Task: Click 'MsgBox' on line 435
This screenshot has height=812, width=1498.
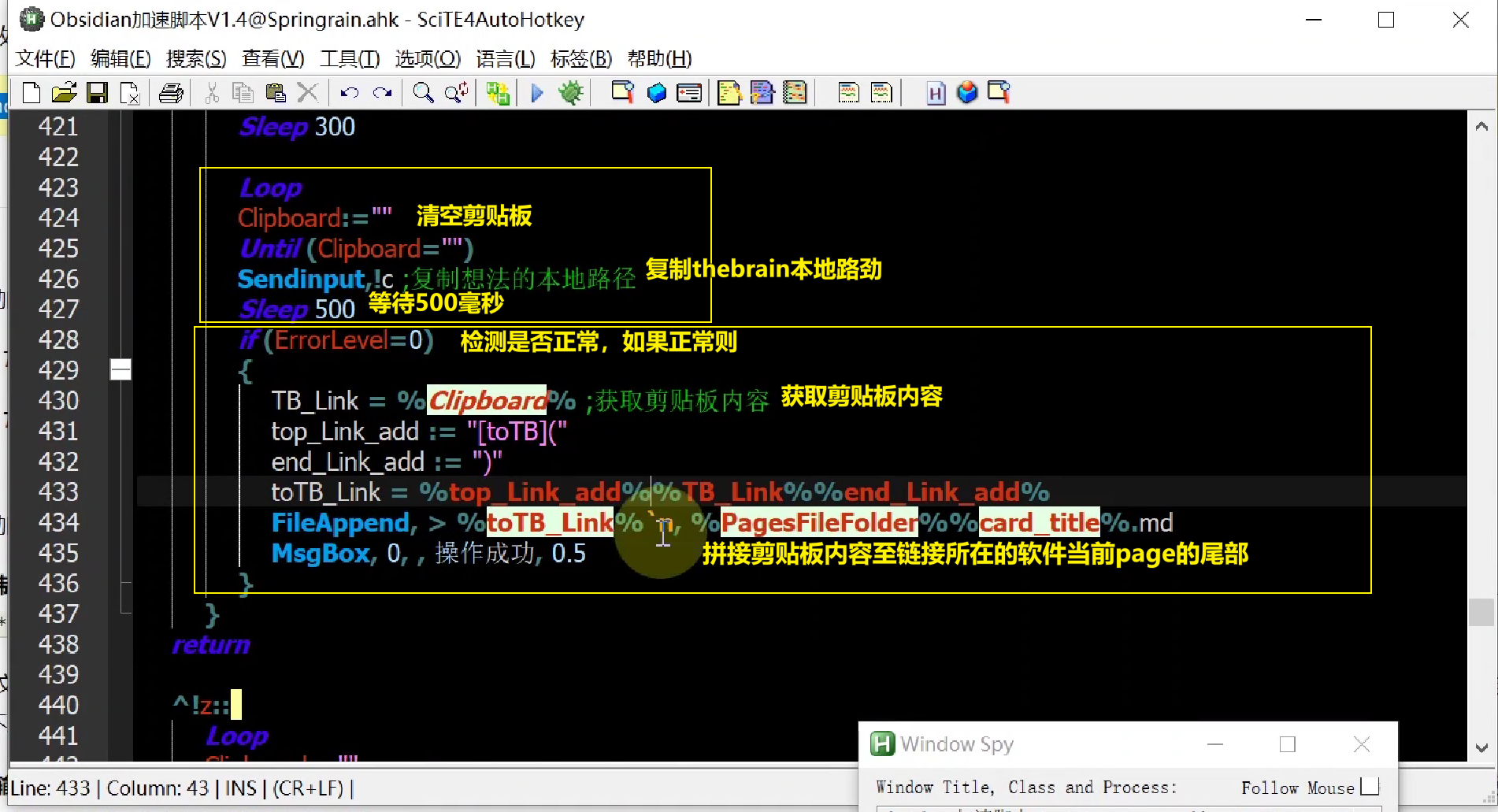Action: 321,554
